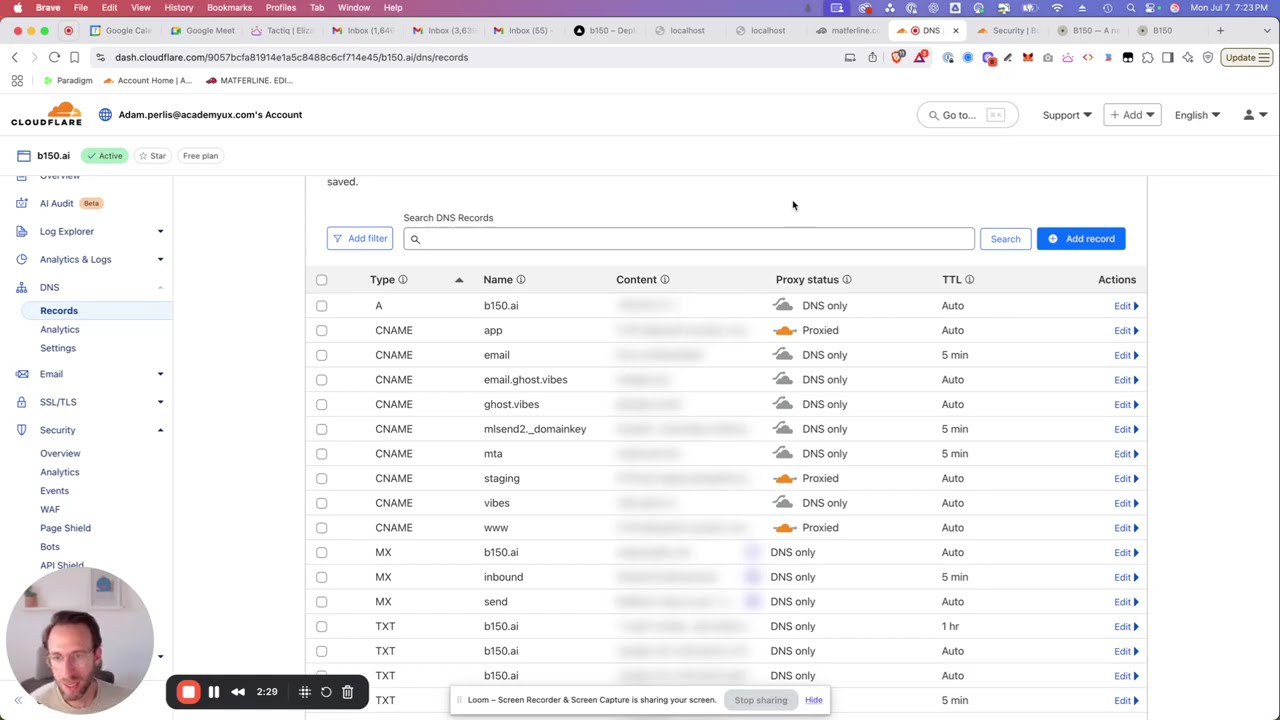The width and height of the screenshot is (1280, 720).
Task: Expand Edit for the vibes record
Action: (x=1126, y=503)
